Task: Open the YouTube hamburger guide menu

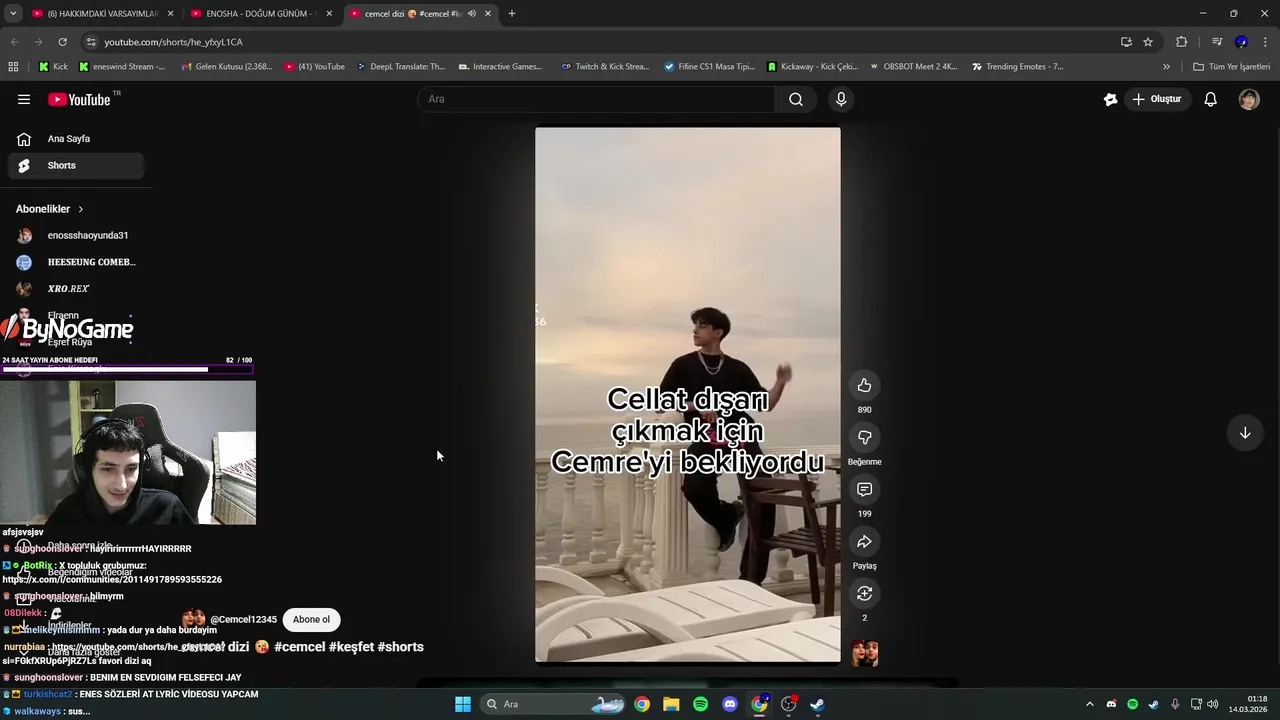Action: pyautogui.click(x=24, y=99)
